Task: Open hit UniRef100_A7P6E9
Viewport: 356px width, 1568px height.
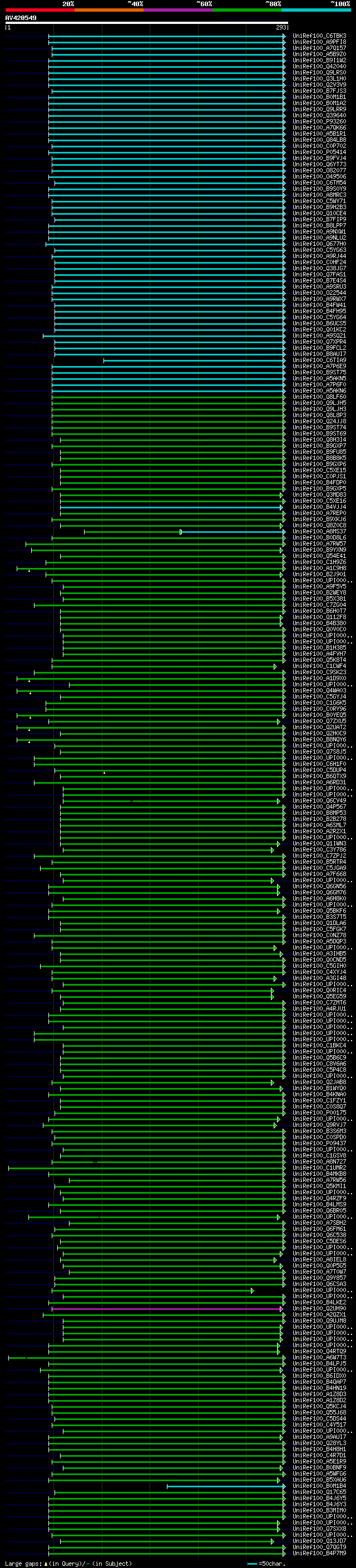Action: tap(319, 367)
